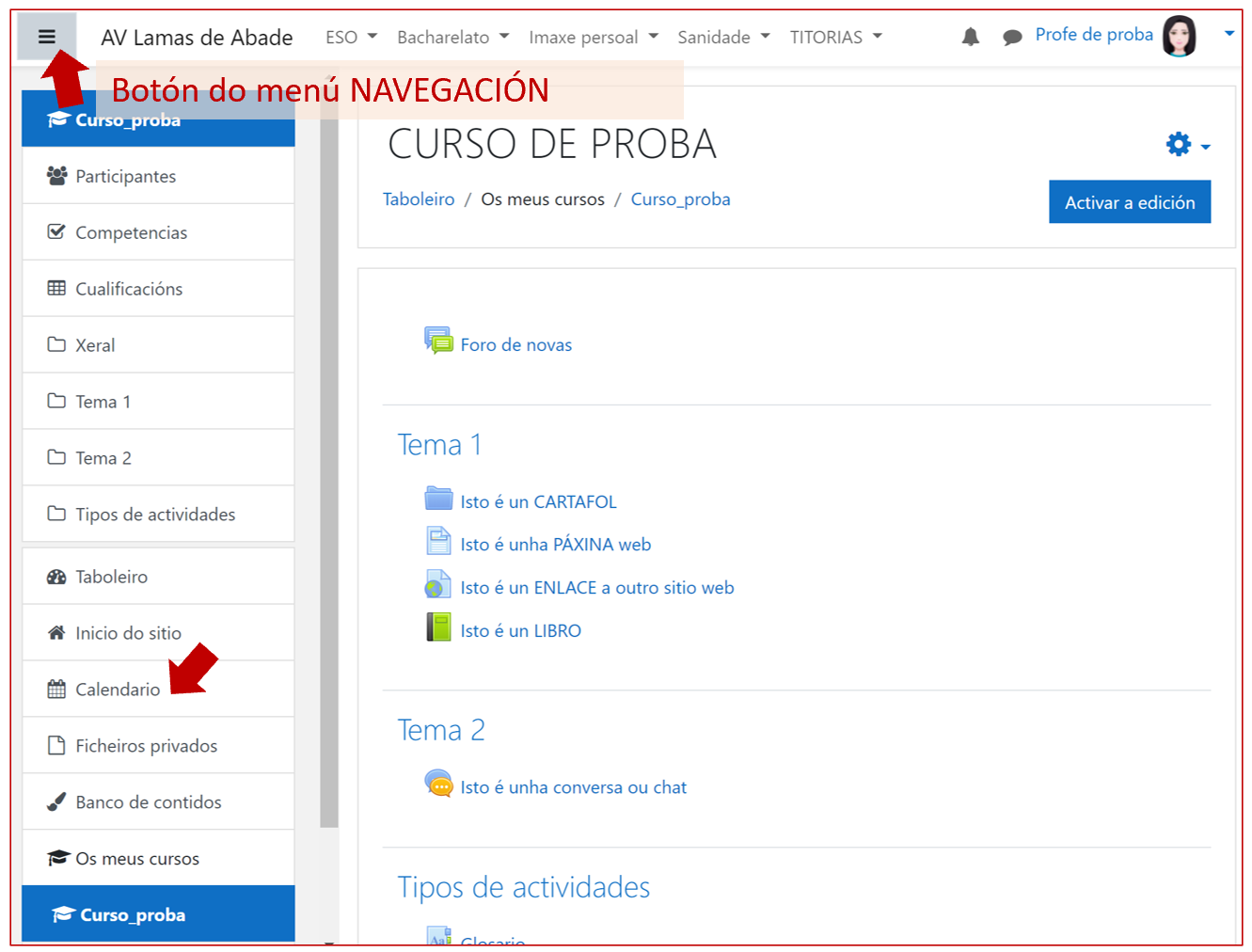Click the green LIBRO book icon
1252x952 pixels.
(x=438, y=627)
